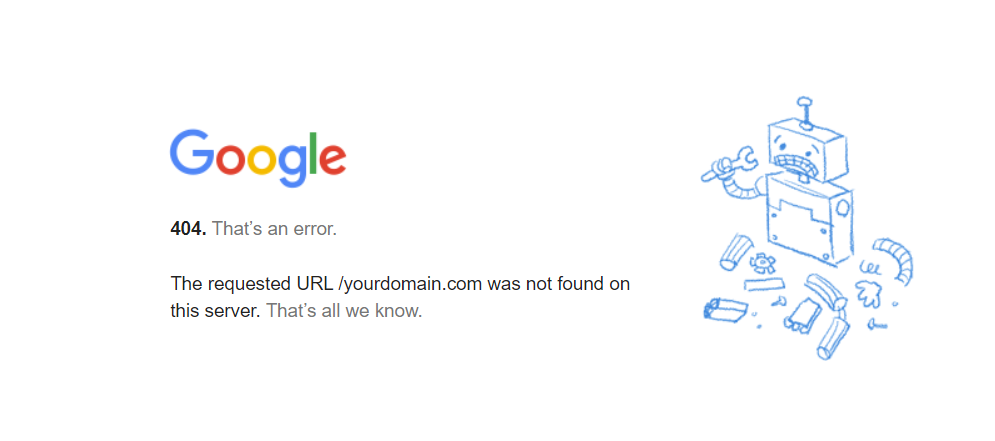Click "The requested URL" text
The image size is (995, 441).
(x=251, y=284)
